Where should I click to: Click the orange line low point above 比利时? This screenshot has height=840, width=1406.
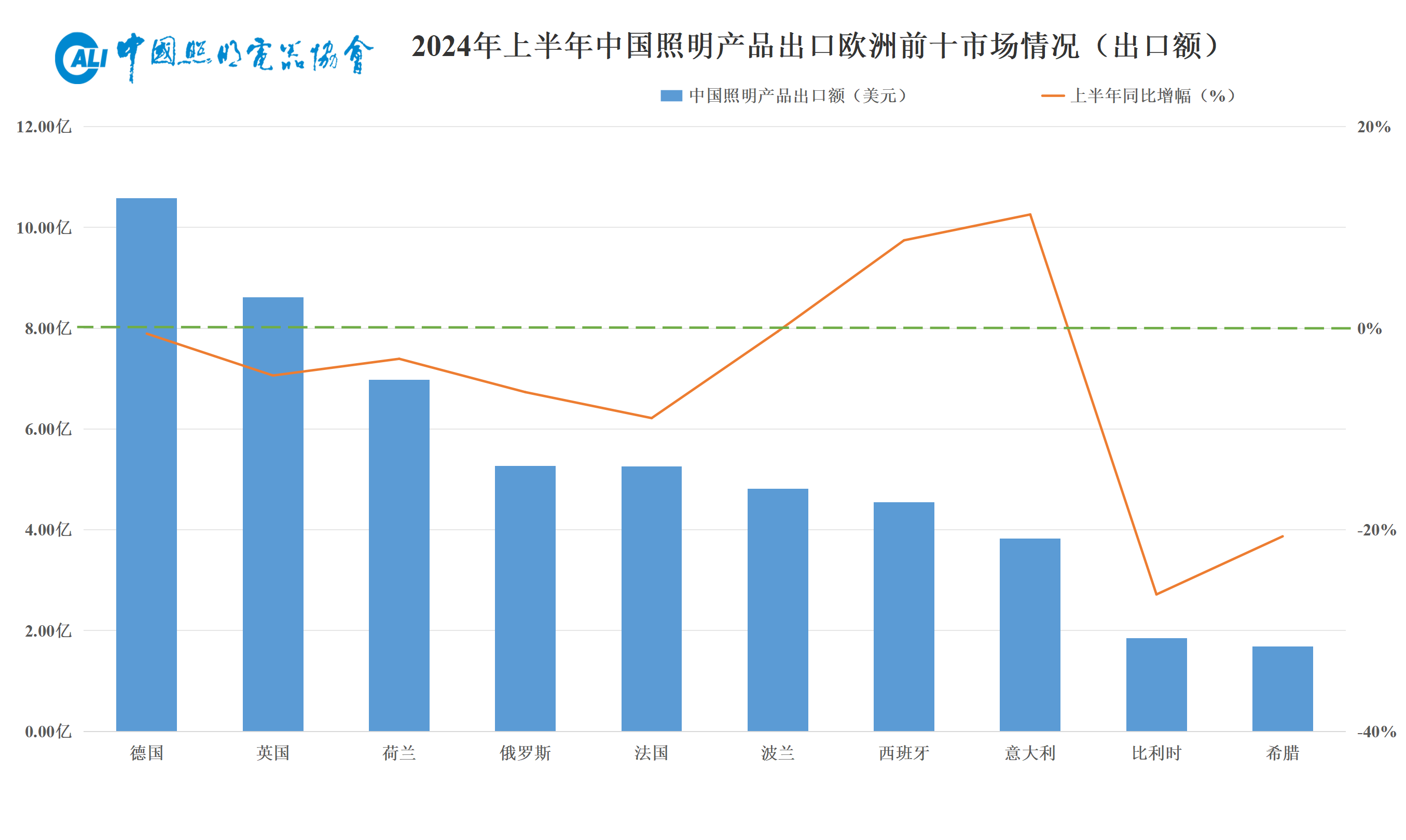click(1156, 595)
